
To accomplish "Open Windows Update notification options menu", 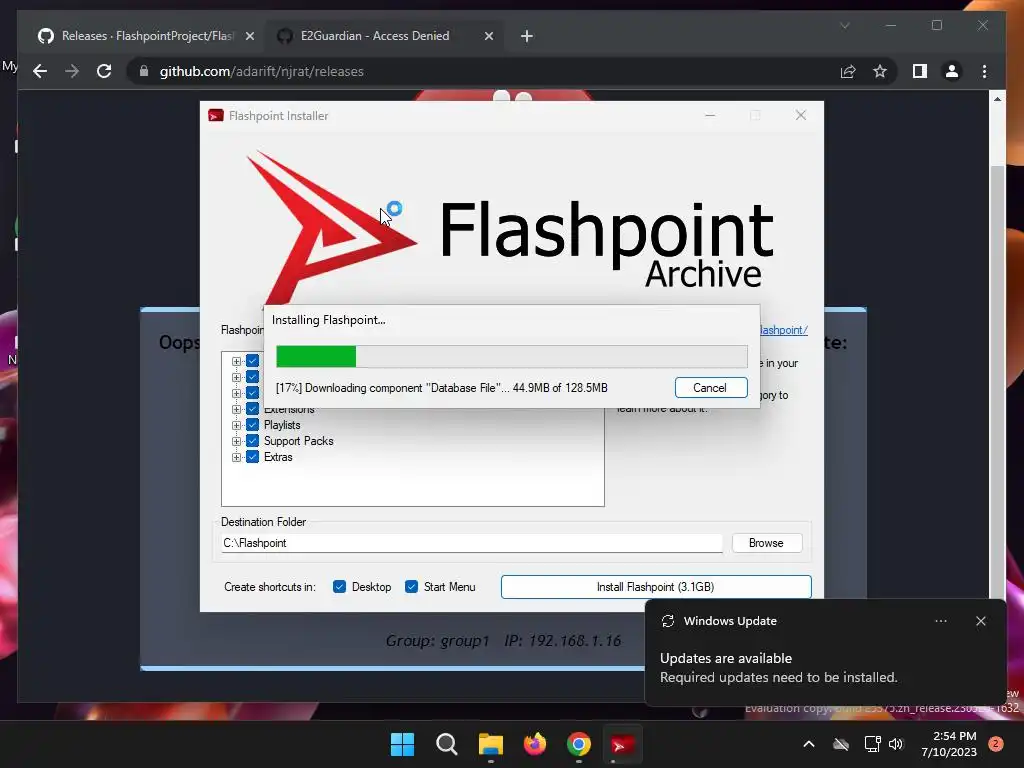I will 940,621.
